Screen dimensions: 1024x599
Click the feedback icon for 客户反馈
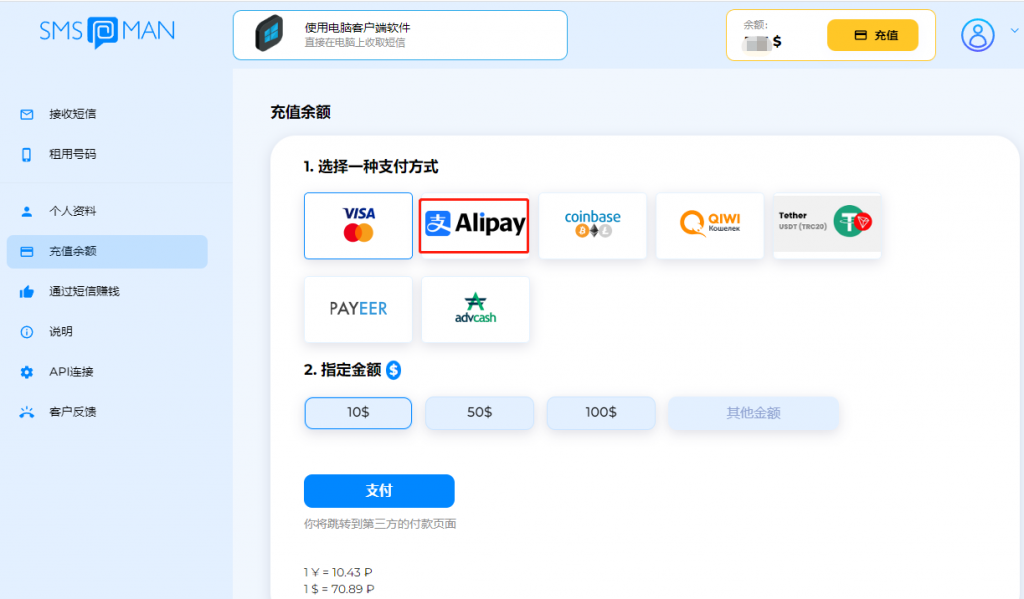point(27,412)
